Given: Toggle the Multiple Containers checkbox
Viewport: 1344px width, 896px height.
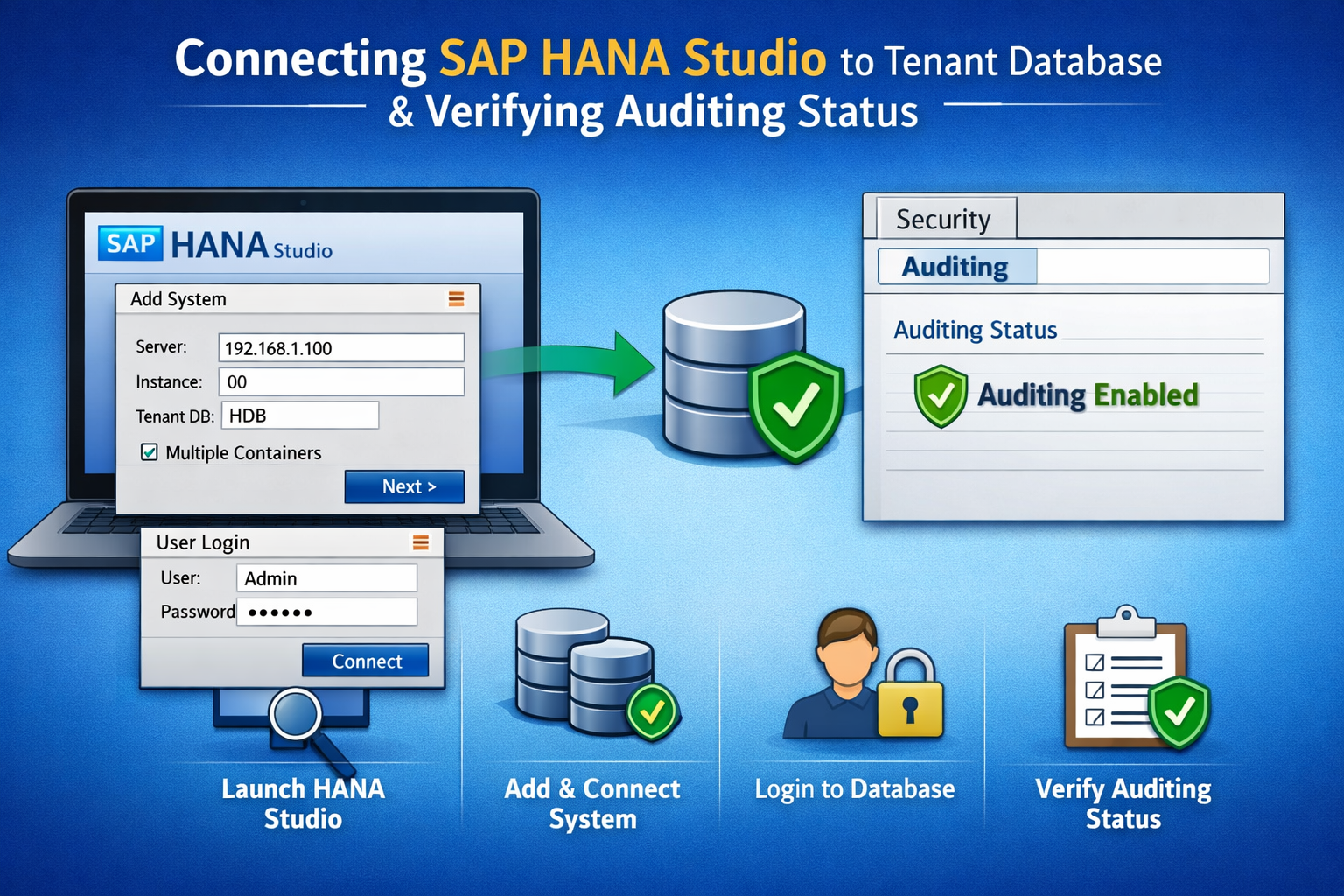Looking at the screenshot, I should click(x=150, y=452).
